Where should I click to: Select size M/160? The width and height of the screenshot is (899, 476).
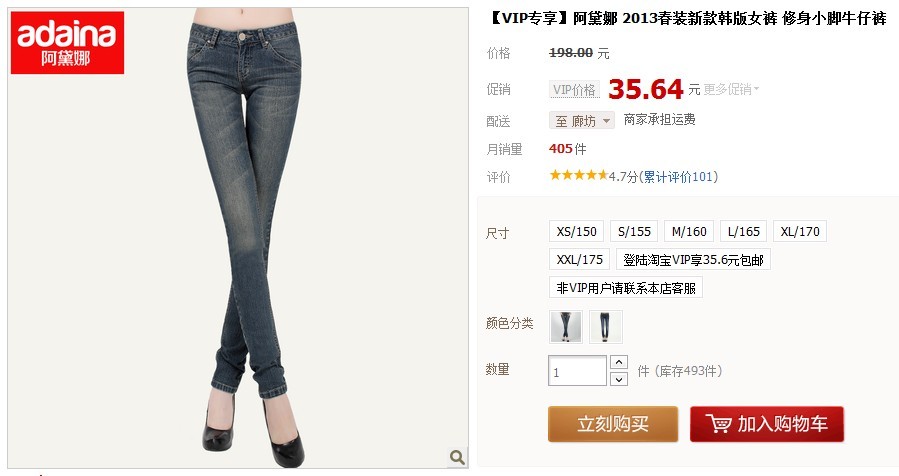(689, 231)
